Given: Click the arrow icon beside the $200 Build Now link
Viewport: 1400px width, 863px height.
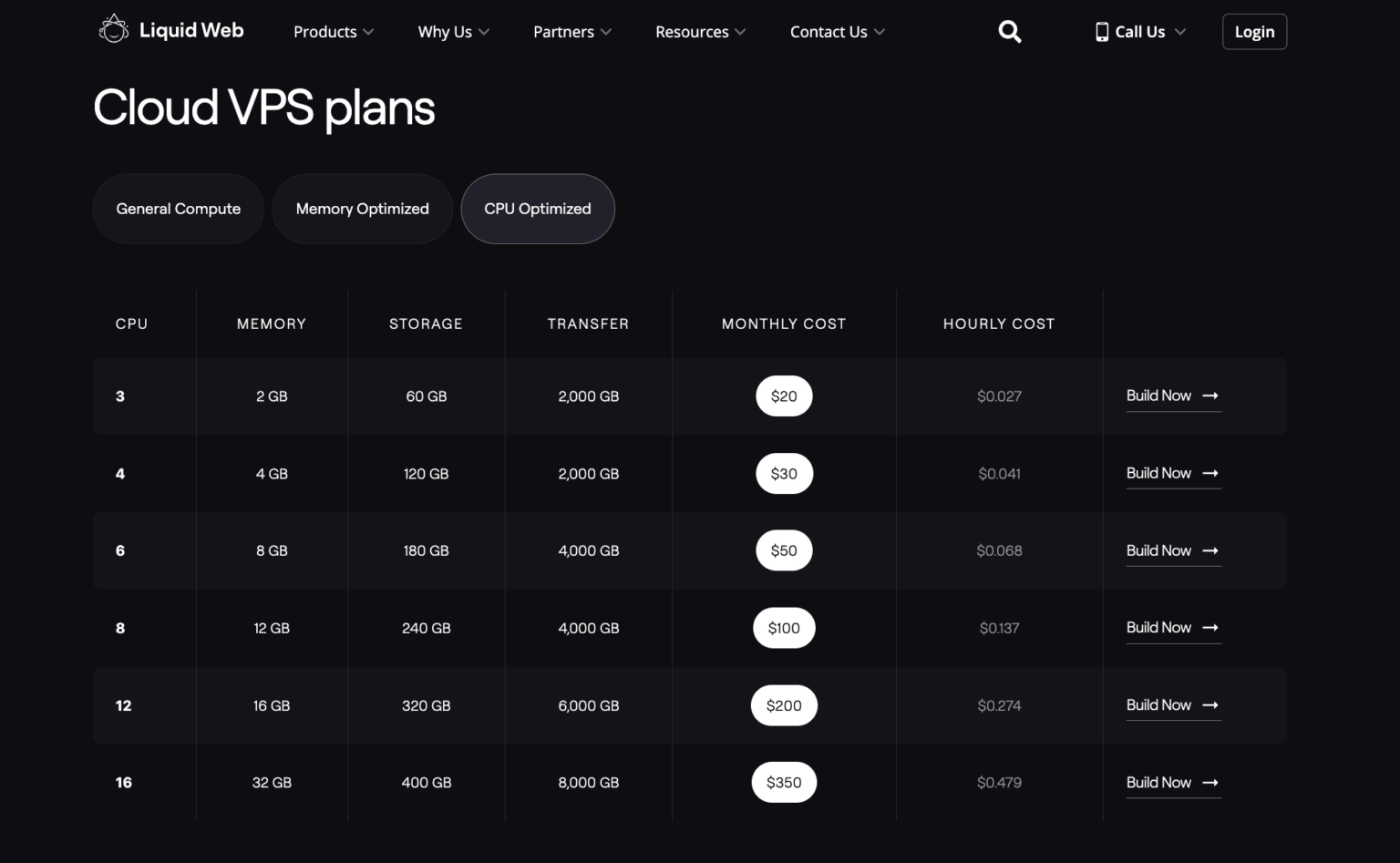Looking at the screenshot, I should pos(1210,704).
